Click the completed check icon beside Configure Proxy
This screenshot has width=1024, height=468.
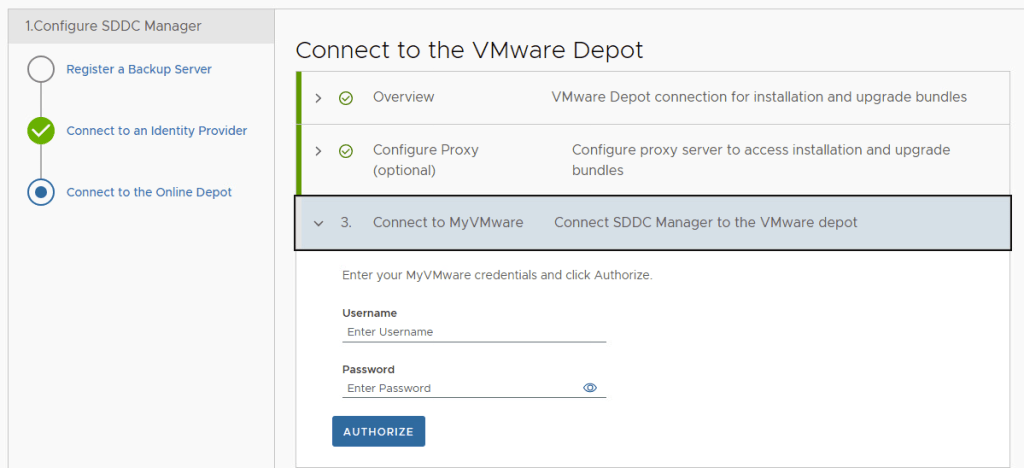tap(346, 151)
